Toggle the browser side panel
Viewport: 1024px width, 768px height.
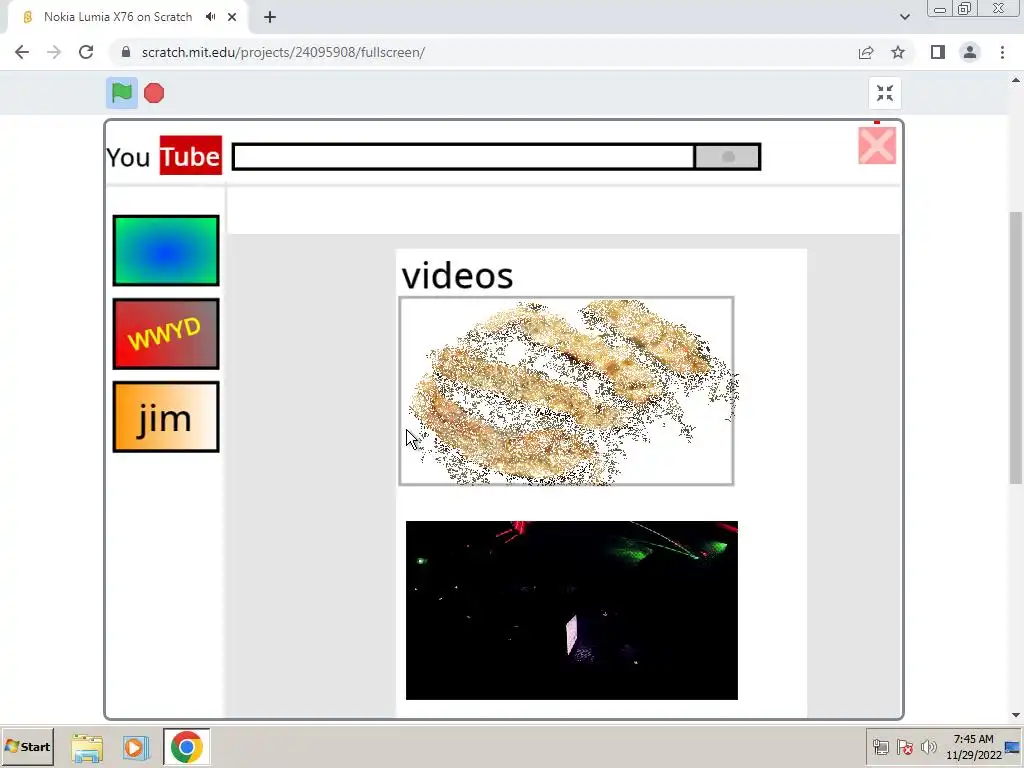point(938,52)
